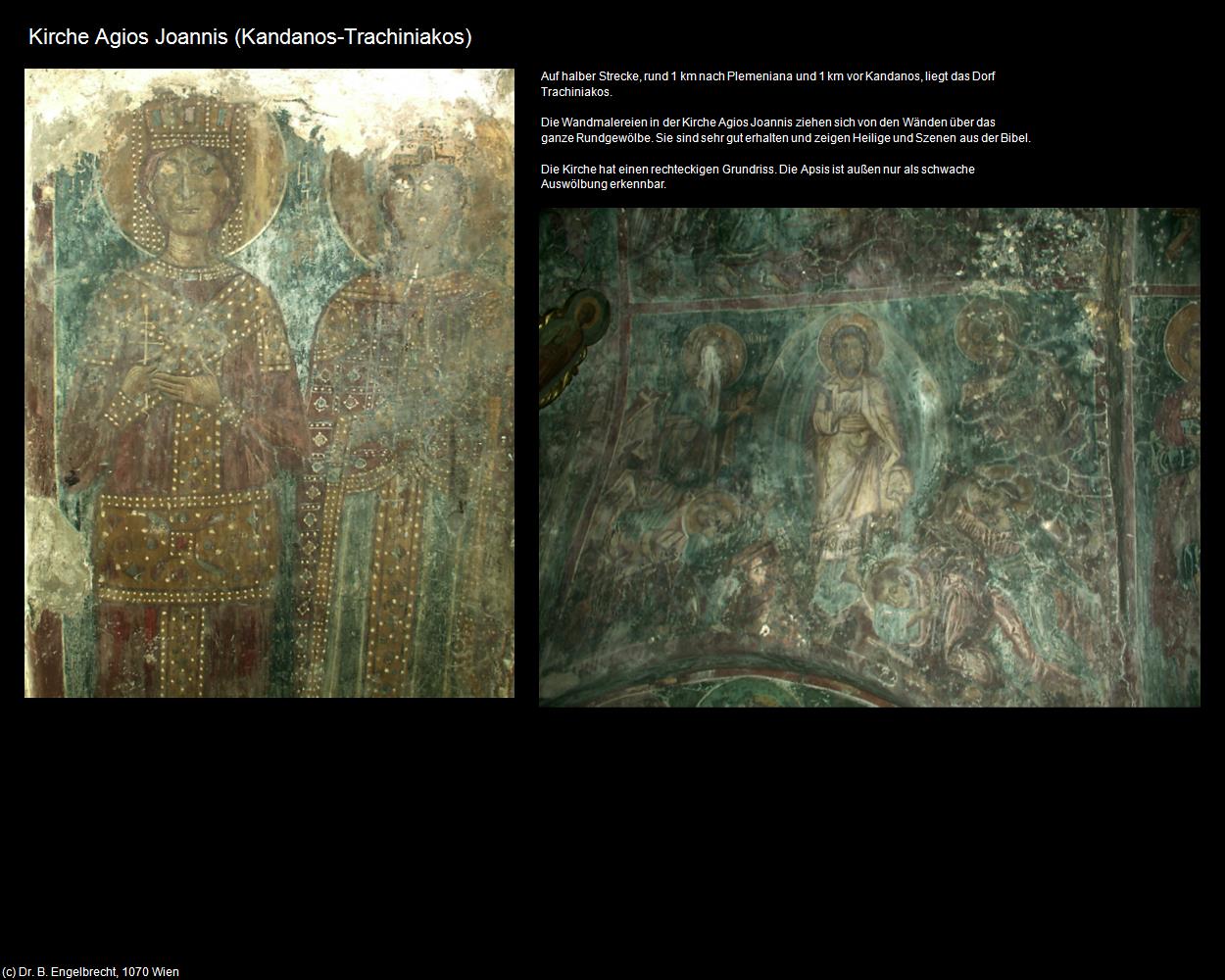Screen dimensions: 1225x980
Task: Click the copyright notice '(c) Dr. B. Engelbrecht, 1070 Wien'
Action: (91, 972)
